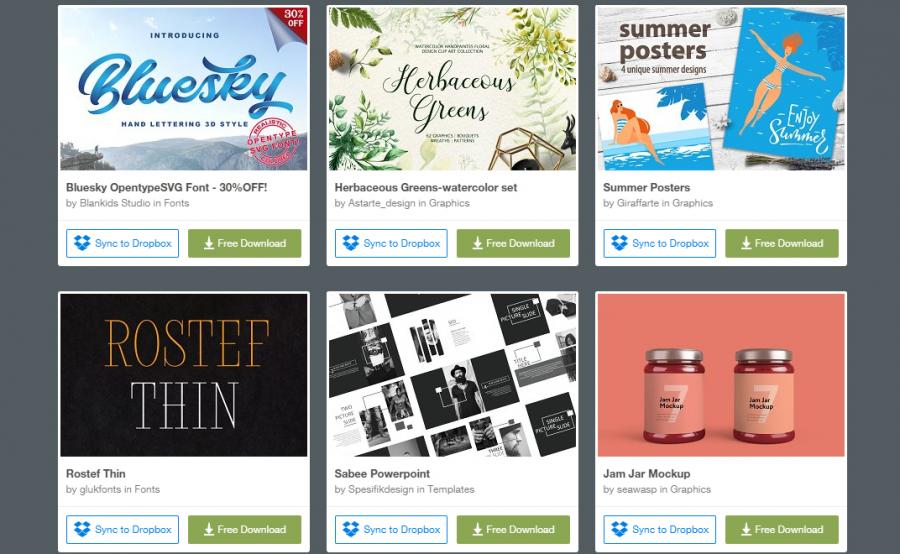Click the Dropbox icon under Bluesky font
This screenshot has height=554, width=900.
(x=82, y=243)
